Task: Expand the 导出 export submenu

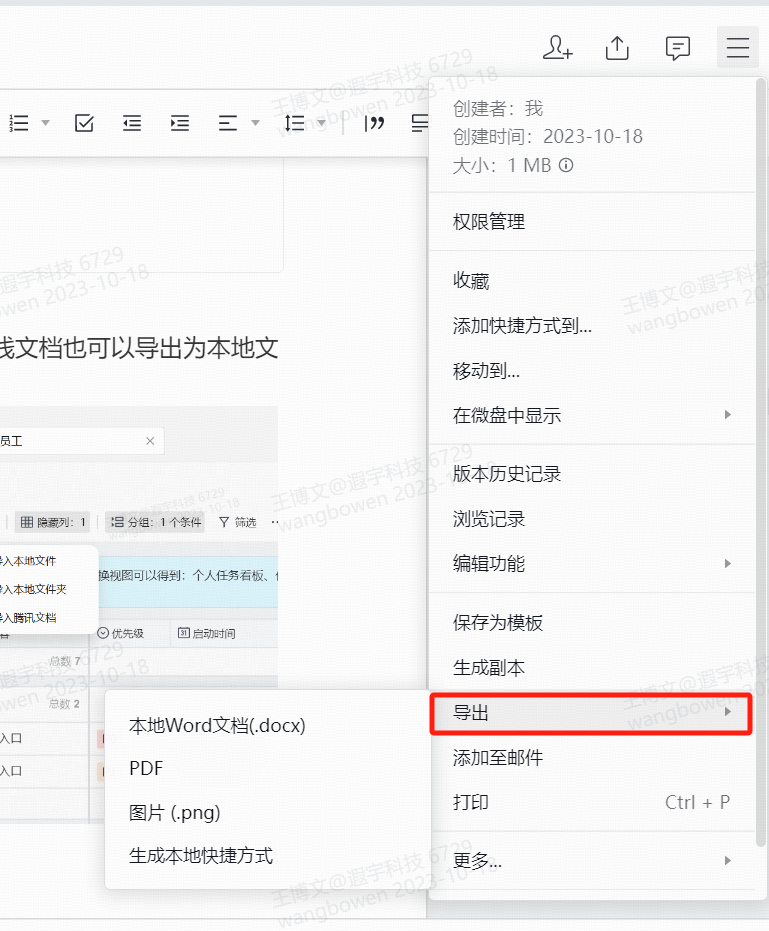Action: point(591,712)
